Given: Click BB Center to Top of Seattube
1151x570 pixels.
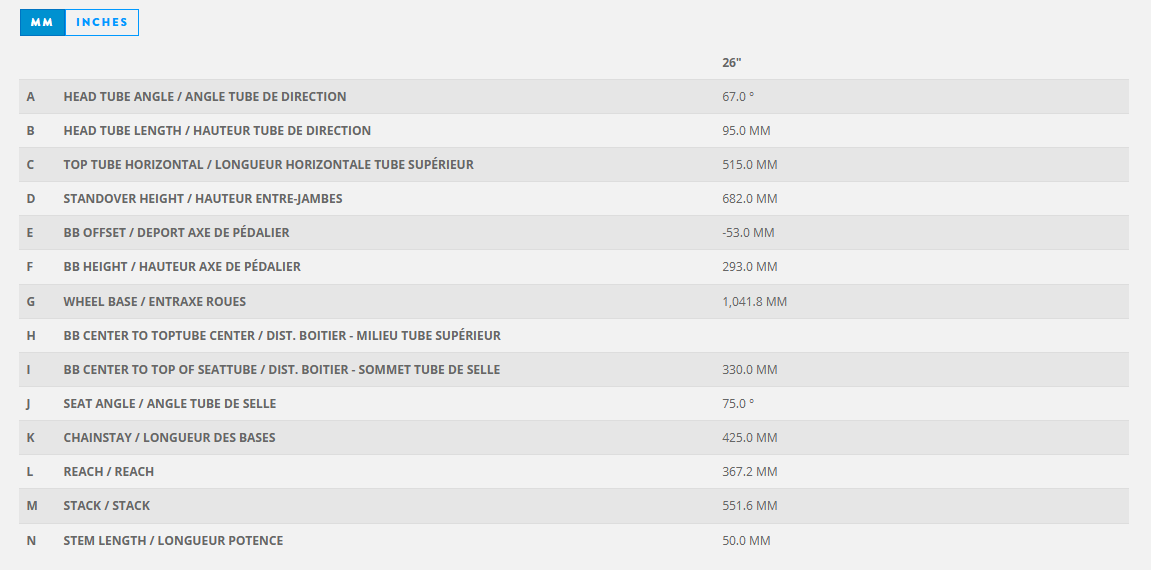Looking at the screenshot, I should (281, 370).
